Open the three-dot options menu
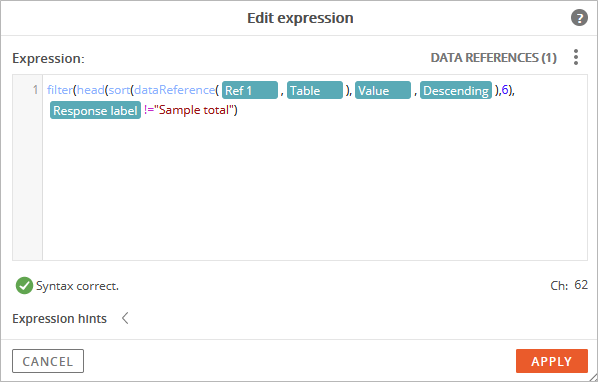The width and height of the screenshot is (598, 382). pos(576,57)
